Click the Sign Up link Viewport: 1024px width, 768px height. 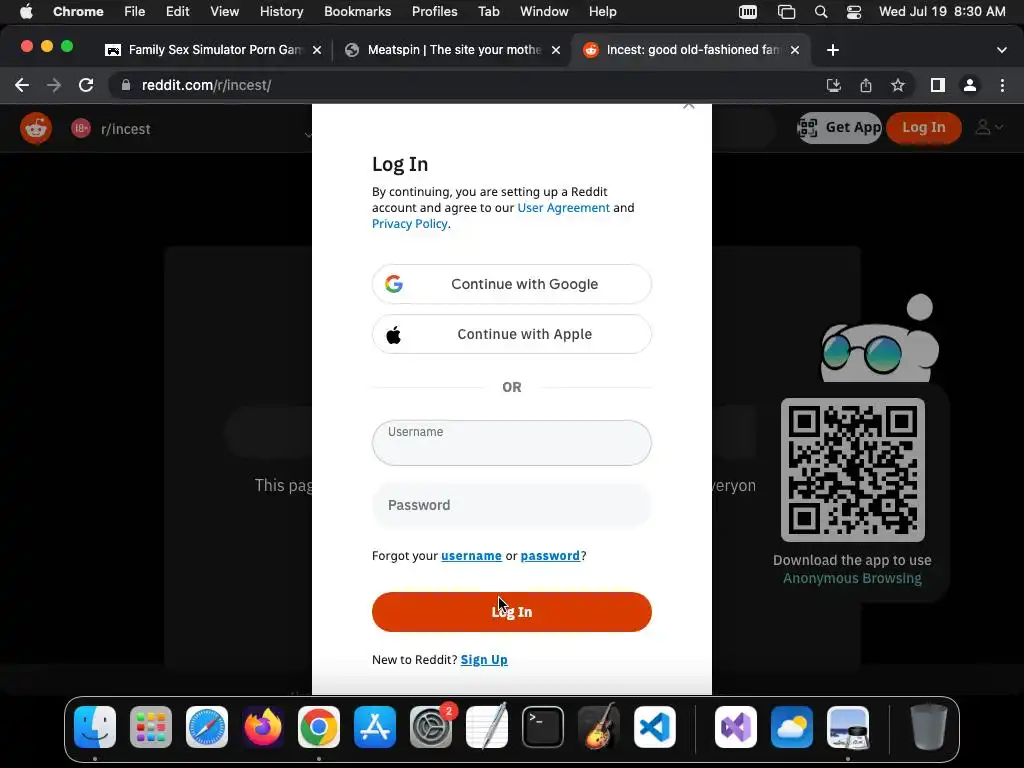[x=484, y=660]
